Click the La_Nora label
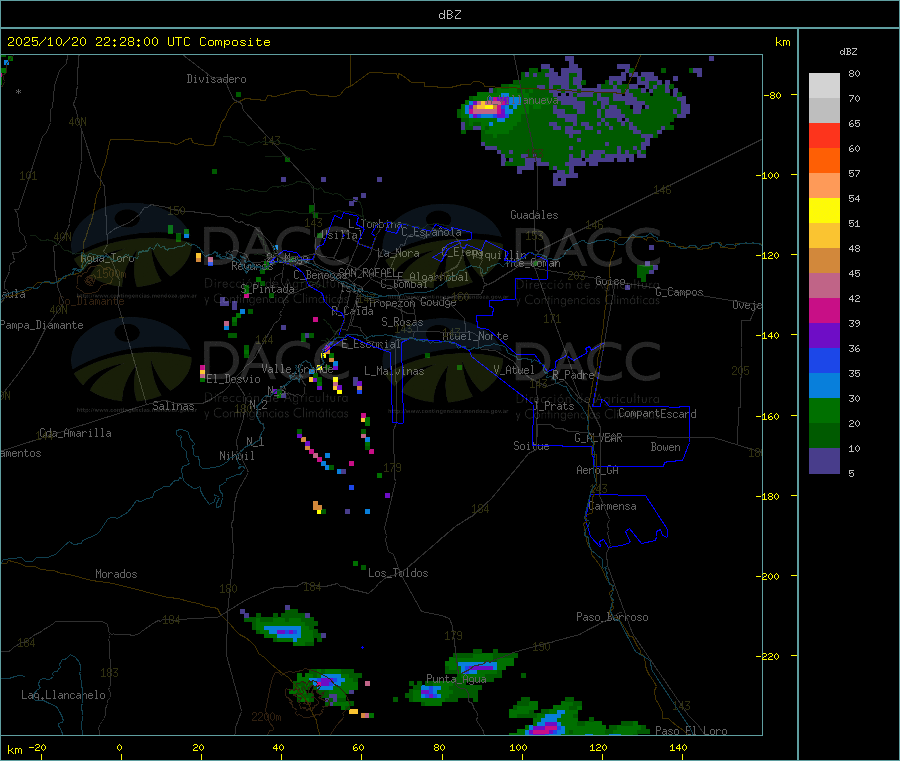 click(x=398, y=253)
